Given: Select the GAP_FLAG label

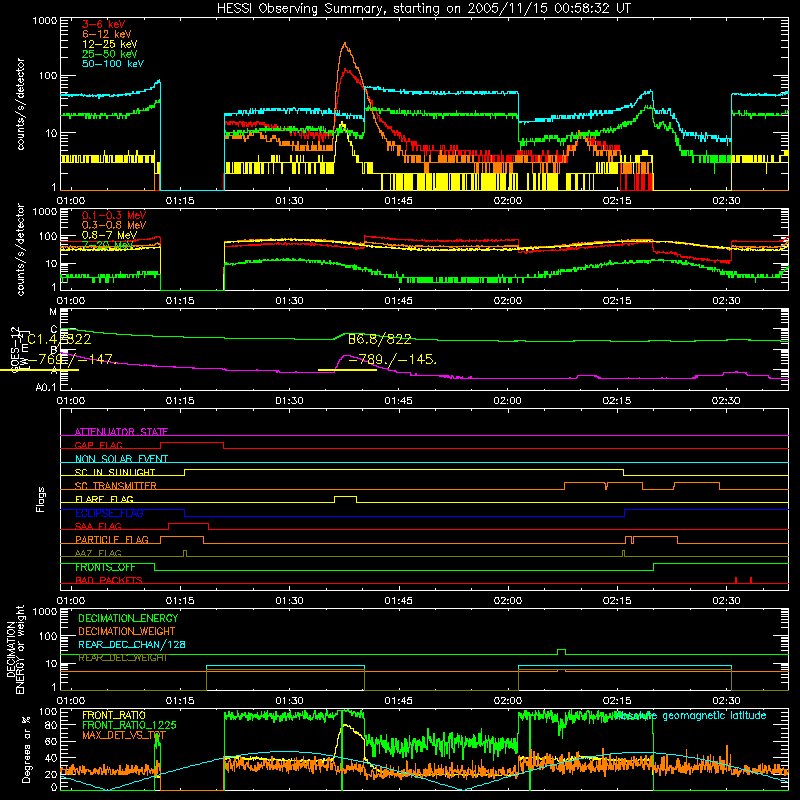Looking at the screenshot, I should click(x=98, y=445).
